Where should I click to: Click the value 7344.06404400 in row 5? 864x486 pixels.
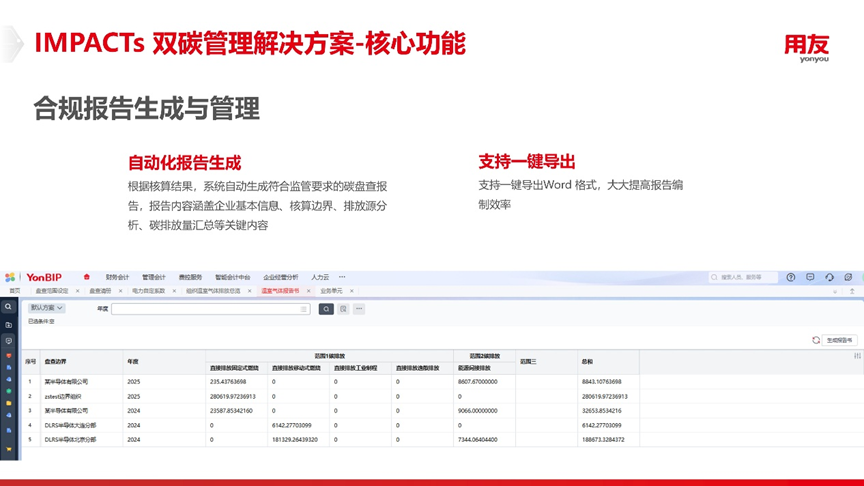[x=478, y=440]
